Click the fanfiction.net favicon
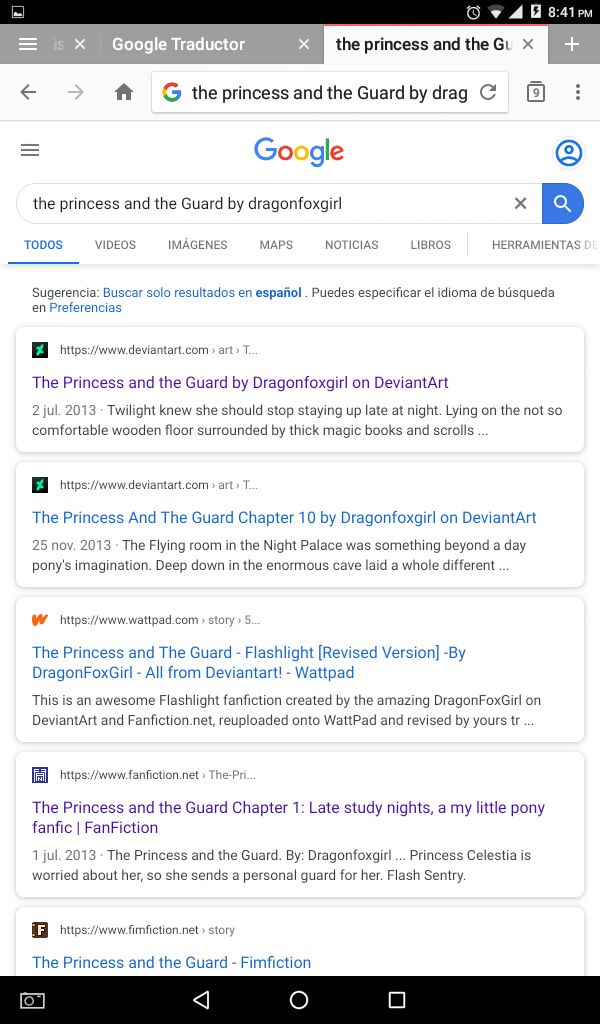600x1024 pixels. [40, 775]
